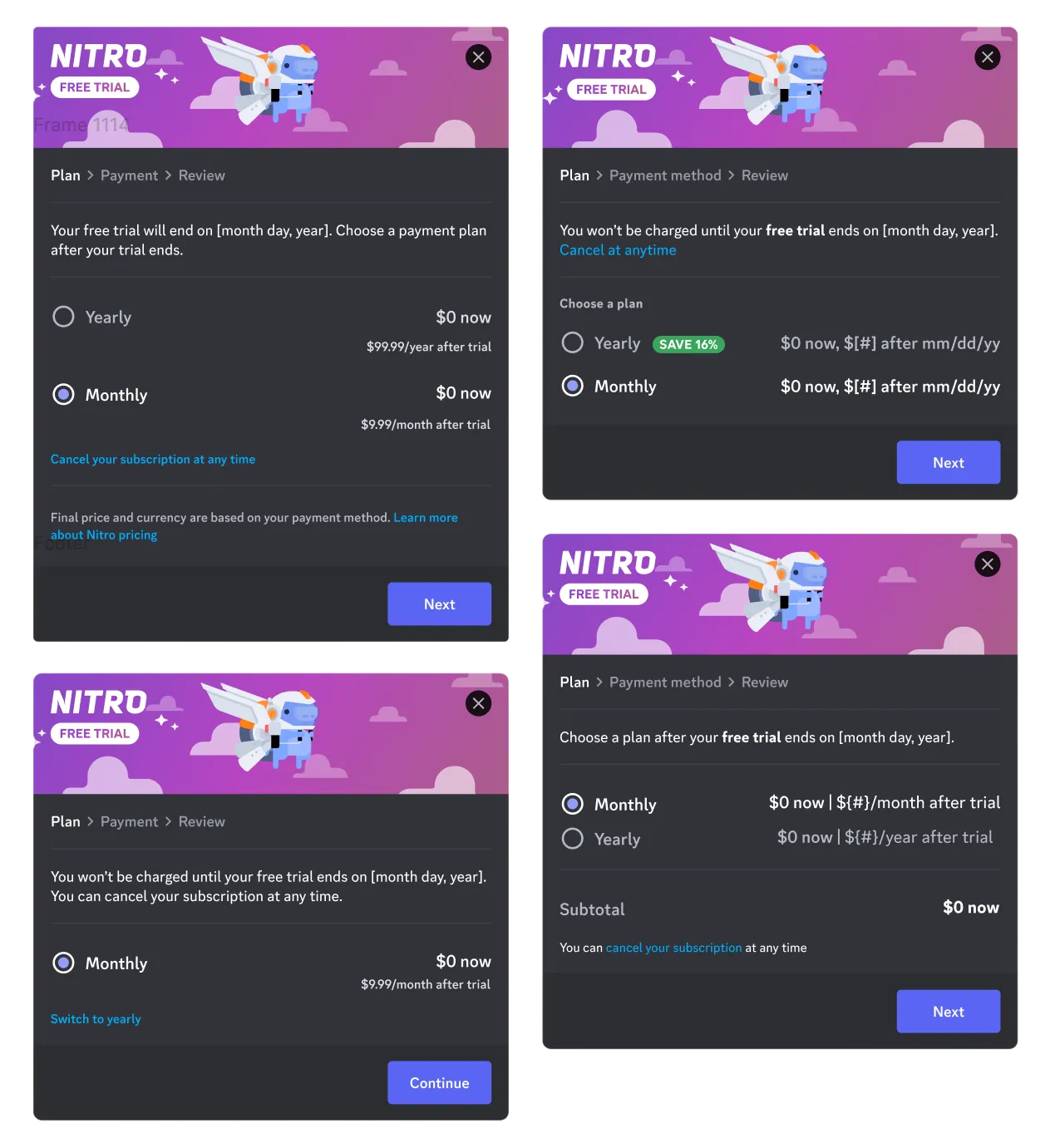
Task: Click the SAVE 16% green badge
Action: (688, 344)
